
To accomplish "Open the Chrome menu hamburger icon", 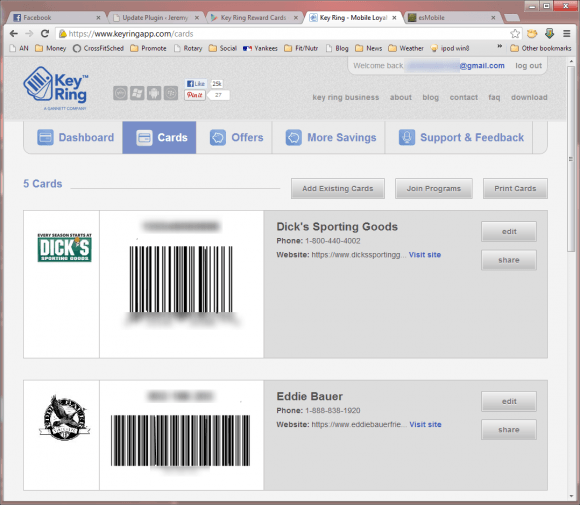I will (566, 34).
